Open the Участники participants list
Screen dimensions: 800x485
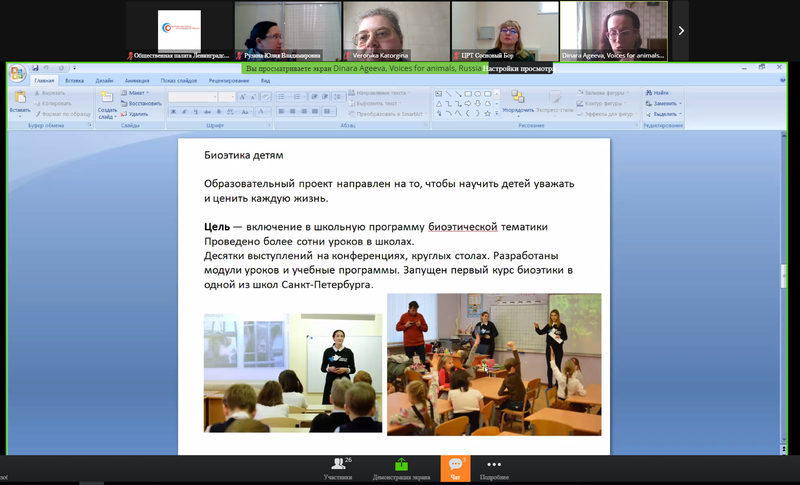[338, 468]
